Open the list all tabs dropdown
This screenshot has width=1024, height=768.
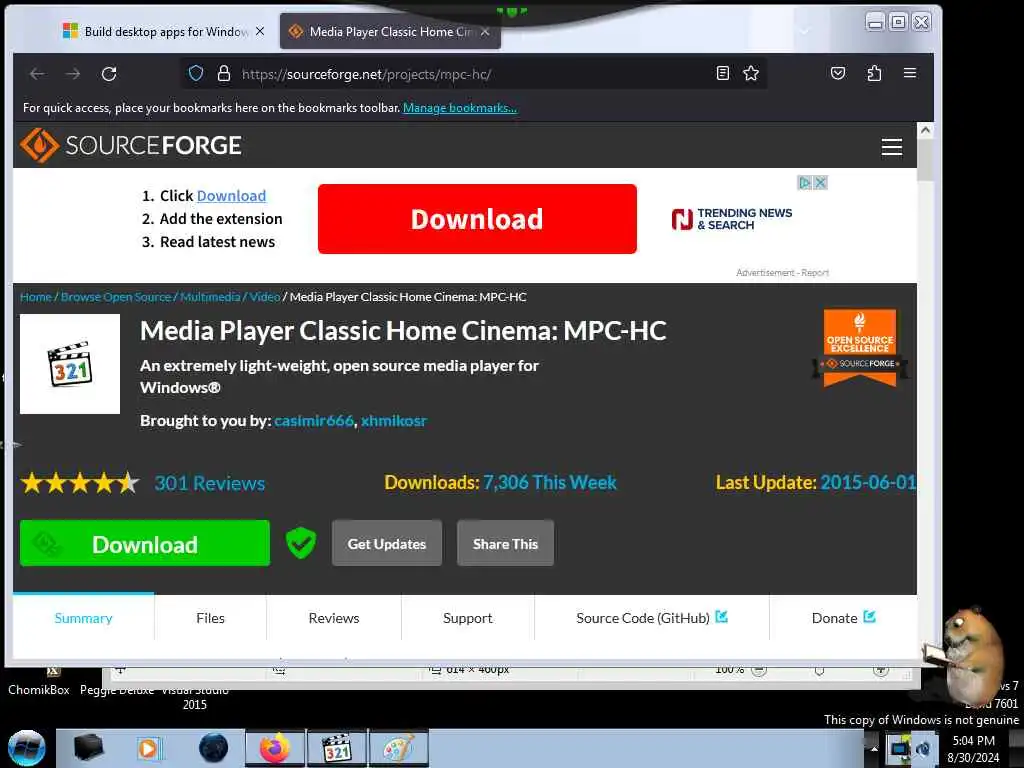(805, 31)
